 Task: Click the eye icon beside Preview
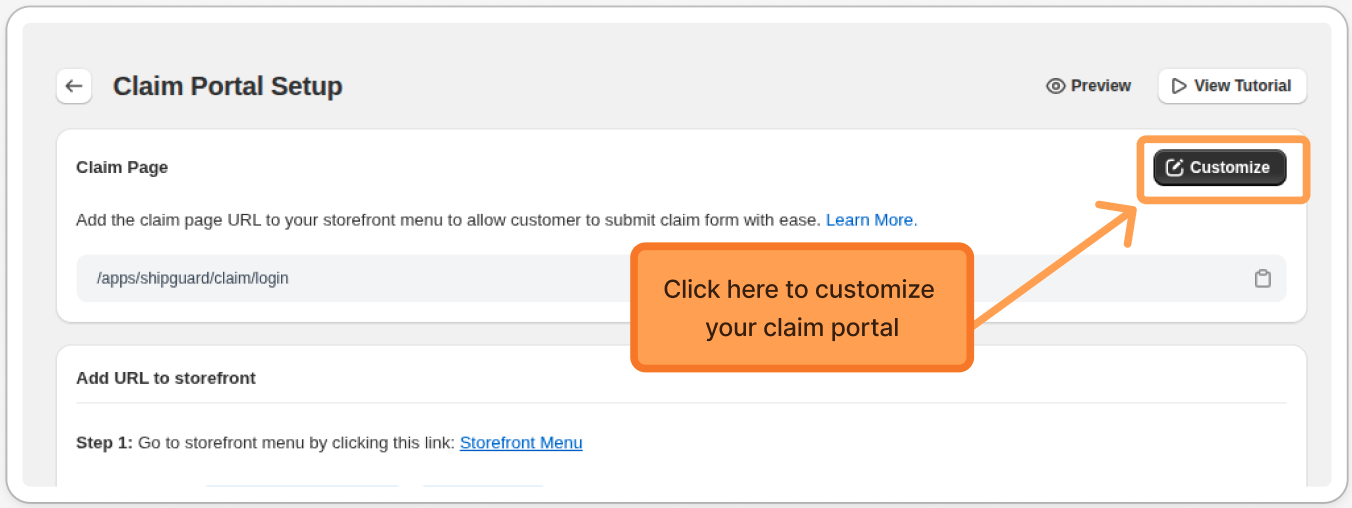pos(1055,86)
